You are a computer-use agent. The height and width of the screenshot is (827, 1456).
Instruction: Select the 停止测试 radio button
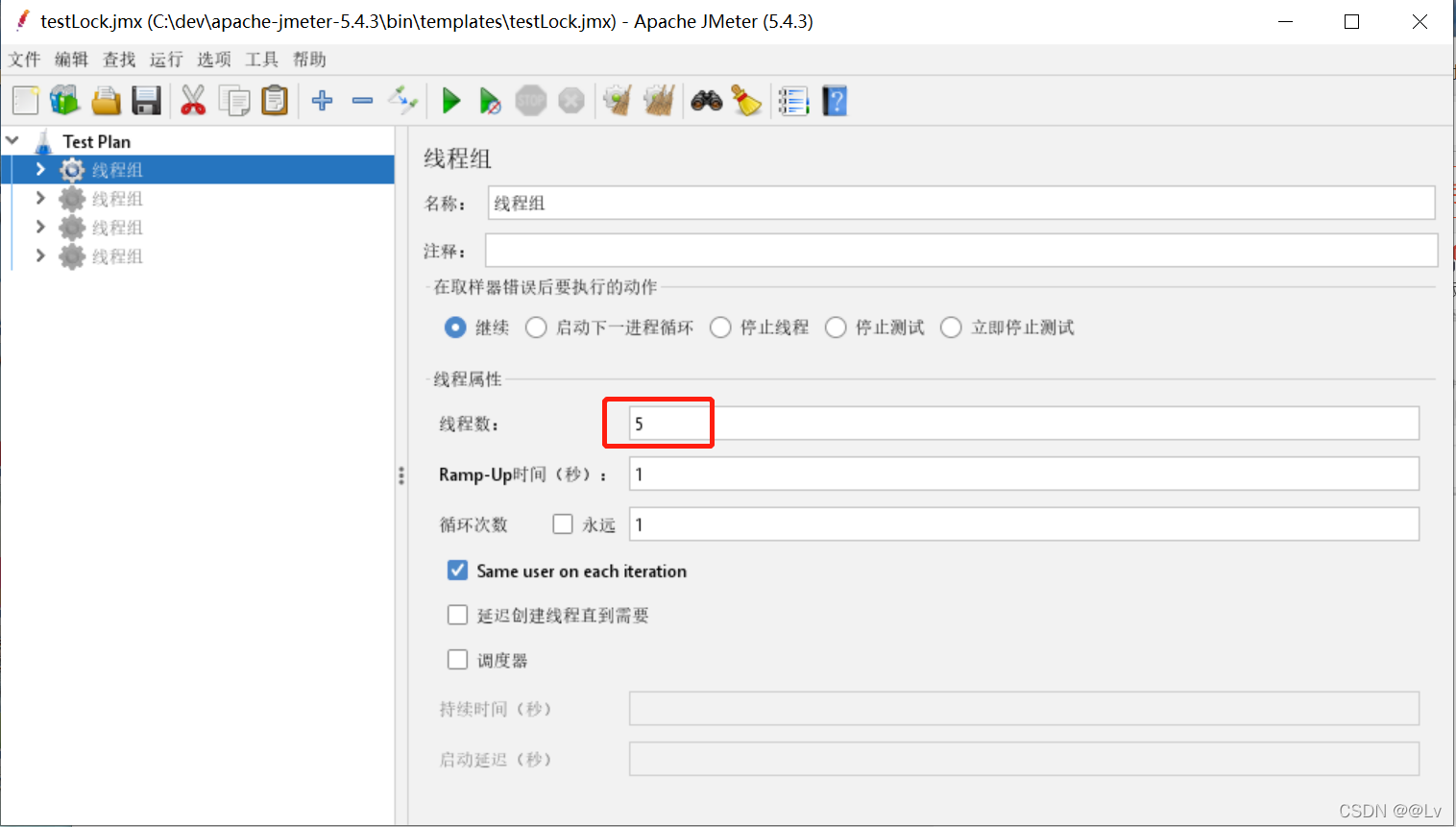[x=836, y=328]
